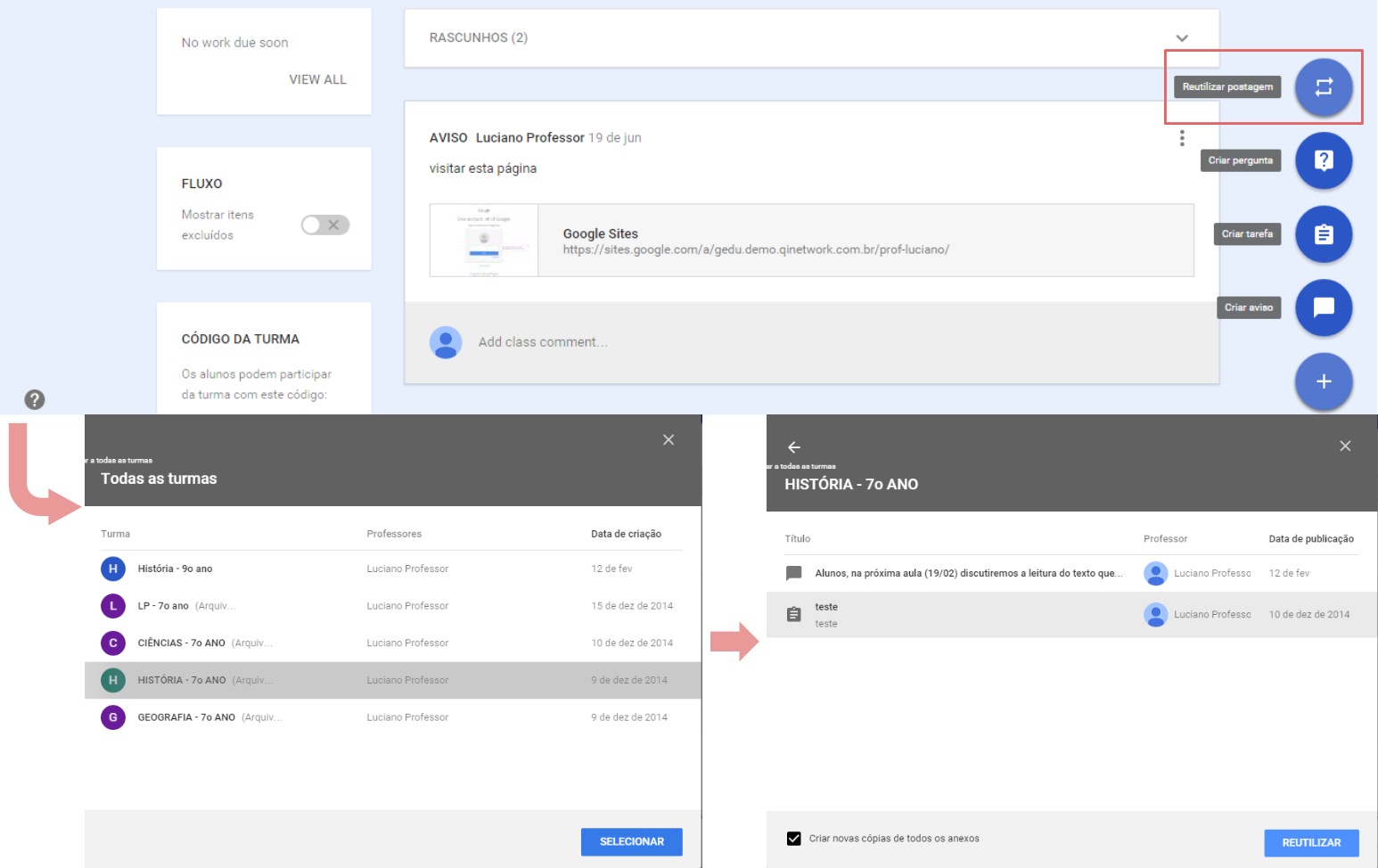Uncheck Criar novas cópias de todos os anexos
The image size is (1378, 868).
coord(794,839)
